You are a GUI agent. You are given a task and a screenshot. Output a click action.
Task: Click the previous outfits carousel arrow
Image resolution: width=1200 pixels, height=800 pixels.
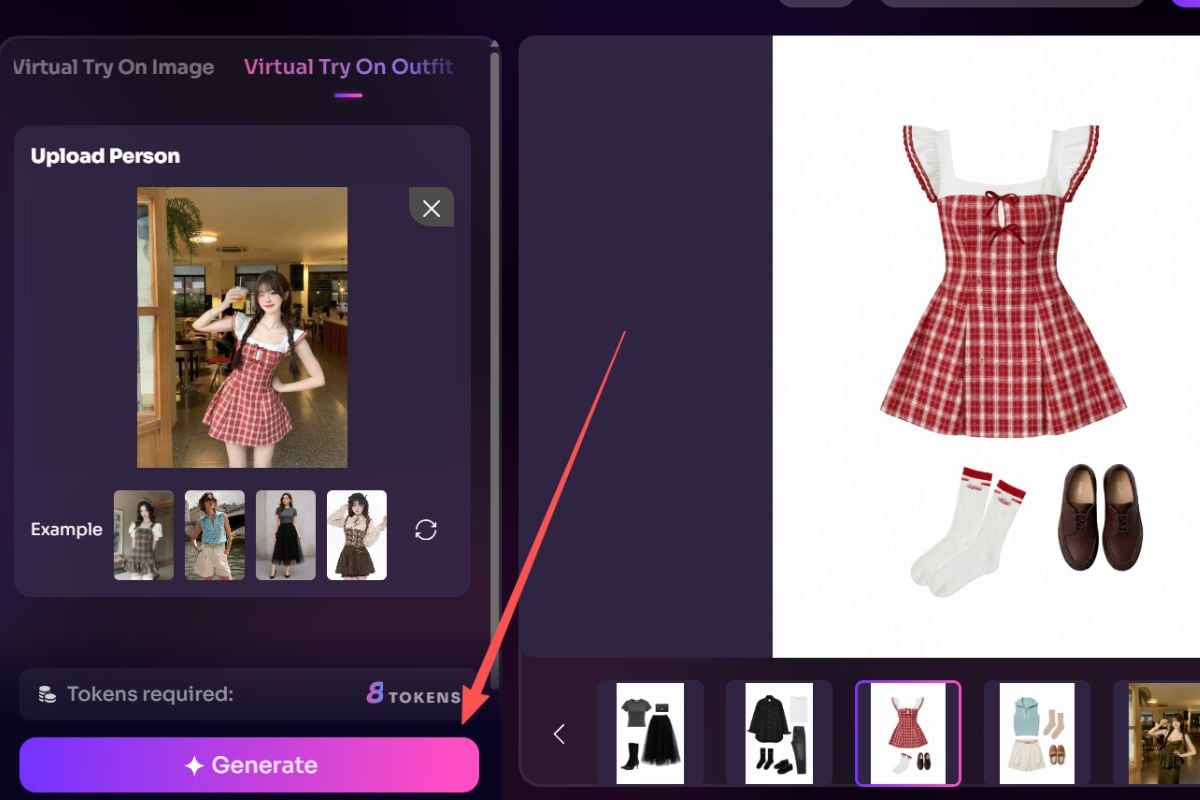click(x=559, y=734)
